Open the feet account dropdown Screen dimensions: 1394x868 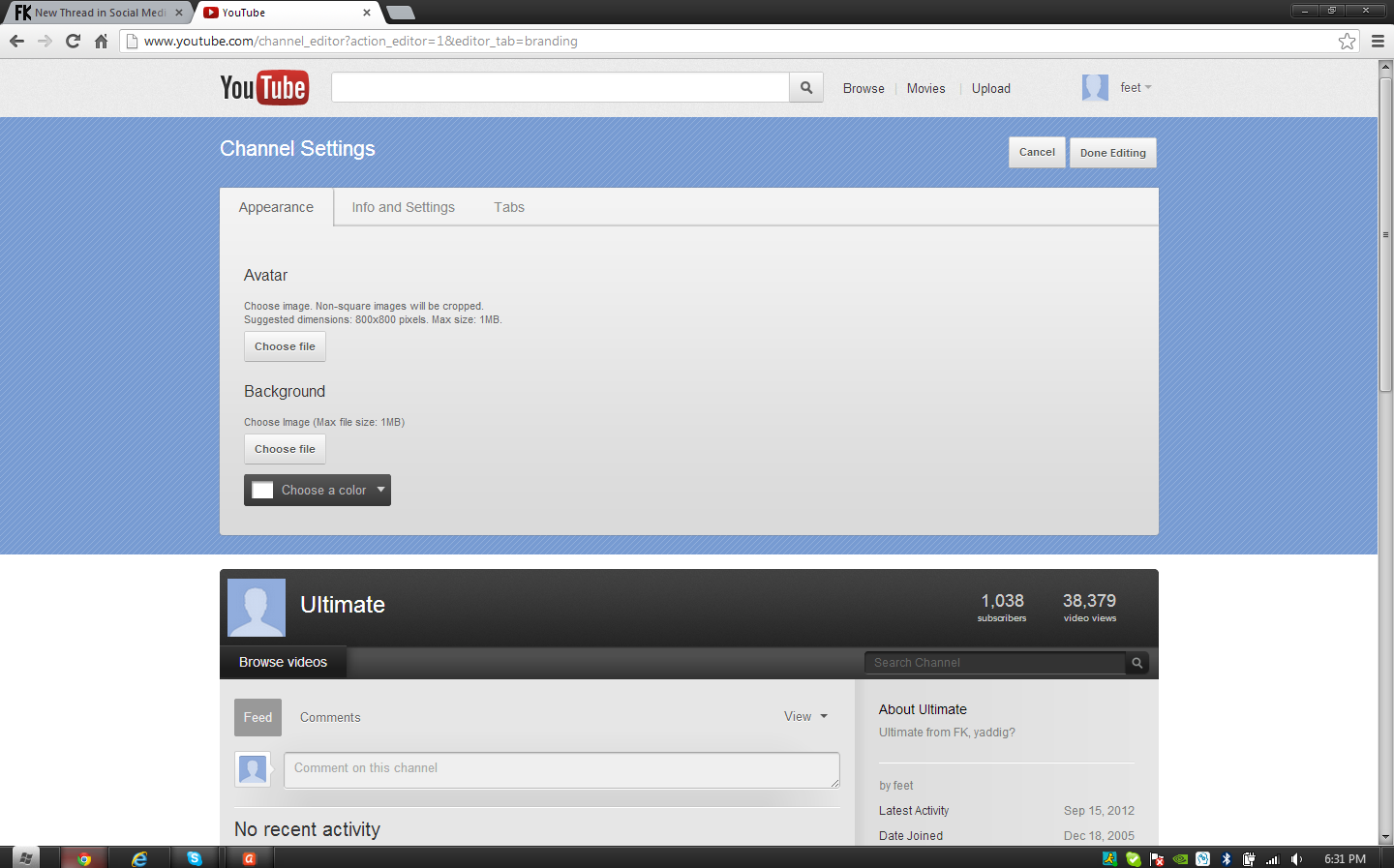(x=1136, y=88)
